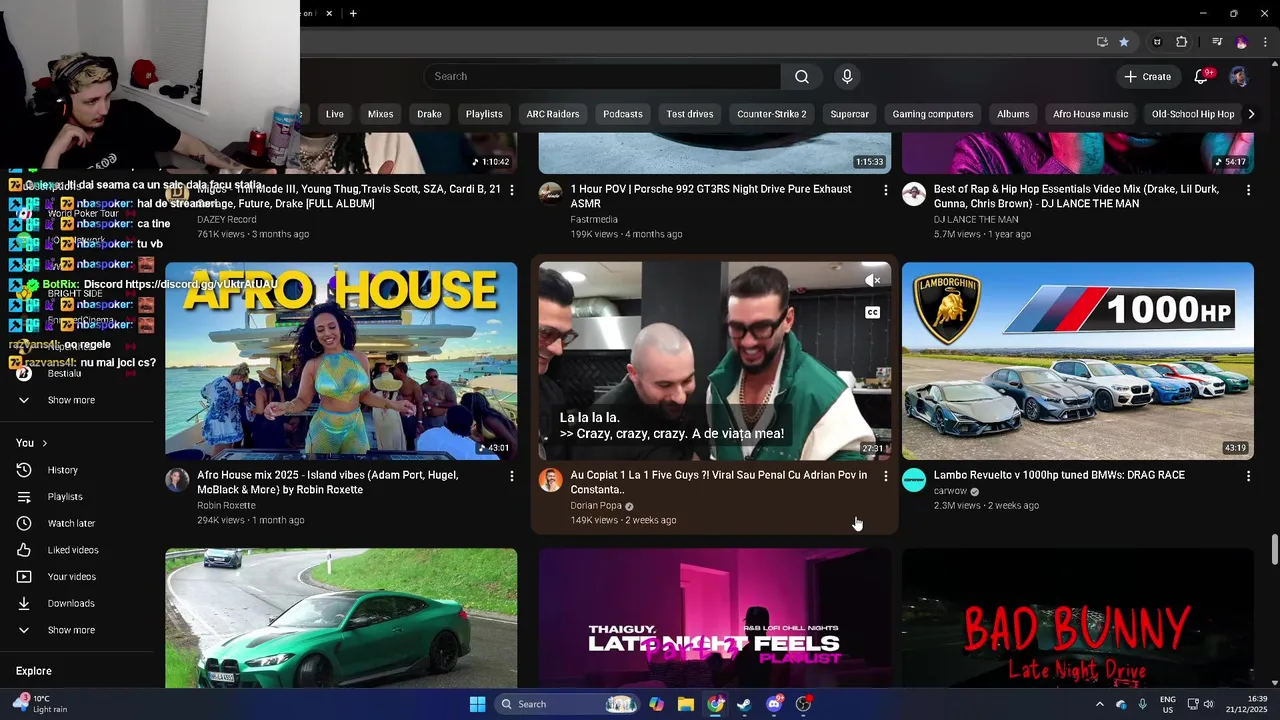Open the weather widget showing Light rain
Screen dimensions: 1280x720
coord(40,704)
